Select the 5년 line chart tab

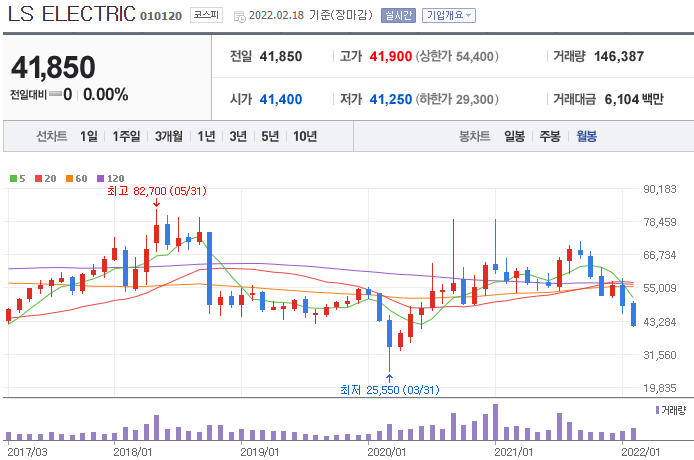coord(270,136)
